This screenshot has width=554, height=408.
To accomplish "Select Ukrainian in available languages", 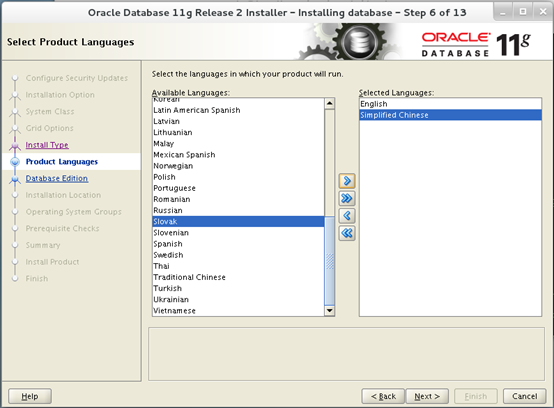I will tap(238, 300).
